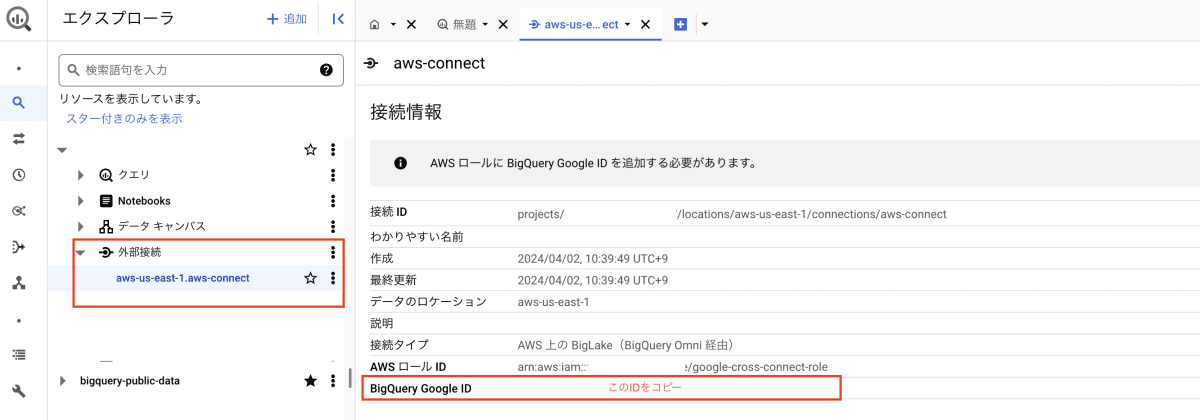Star the aws-us-east-1.aws-connect connection
This screenshot has height=420, width=1200.
point(310,278)
